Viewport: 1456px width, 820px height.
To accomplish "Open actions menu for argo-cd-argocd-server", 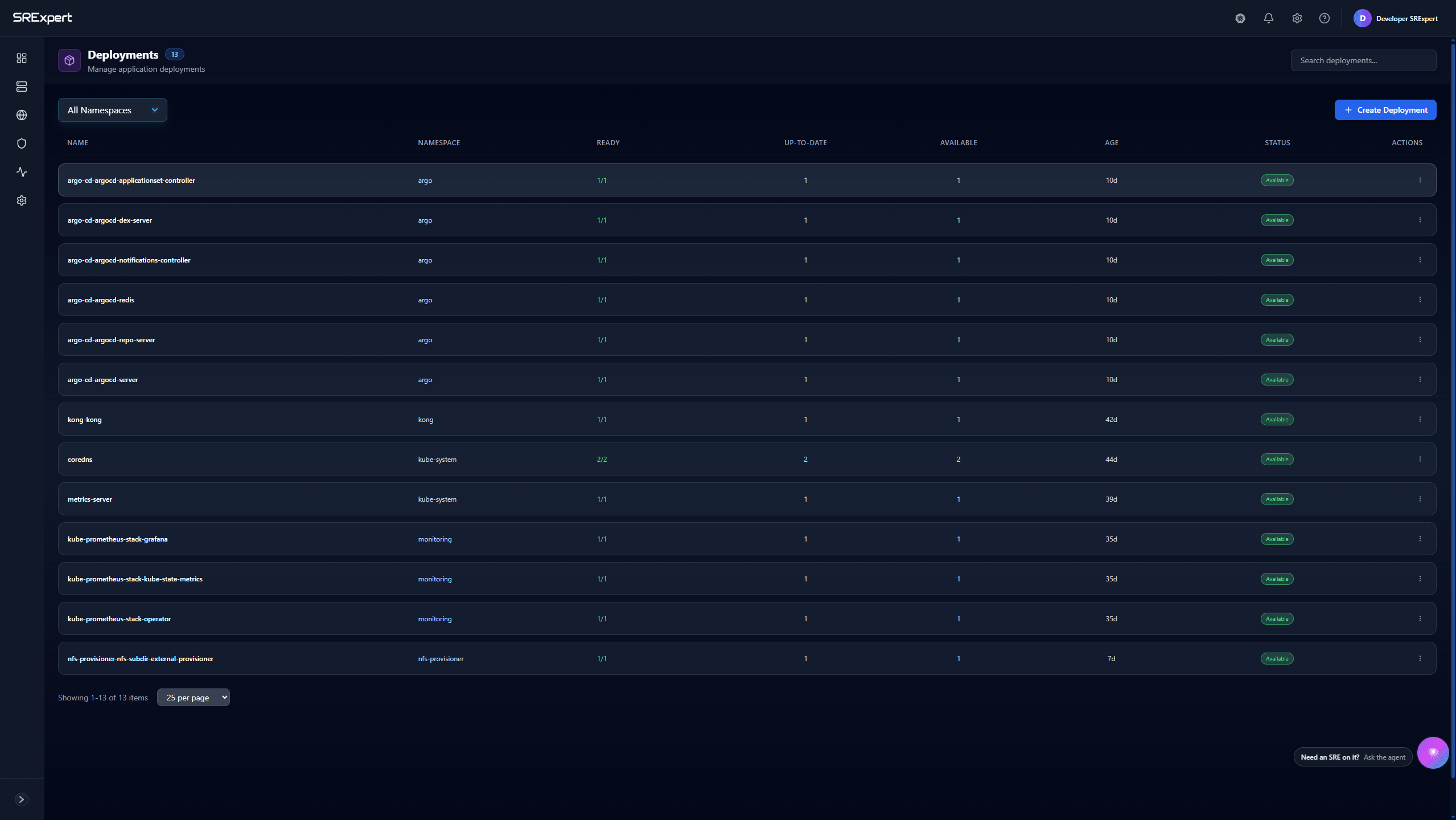I will click(1420, 379).
